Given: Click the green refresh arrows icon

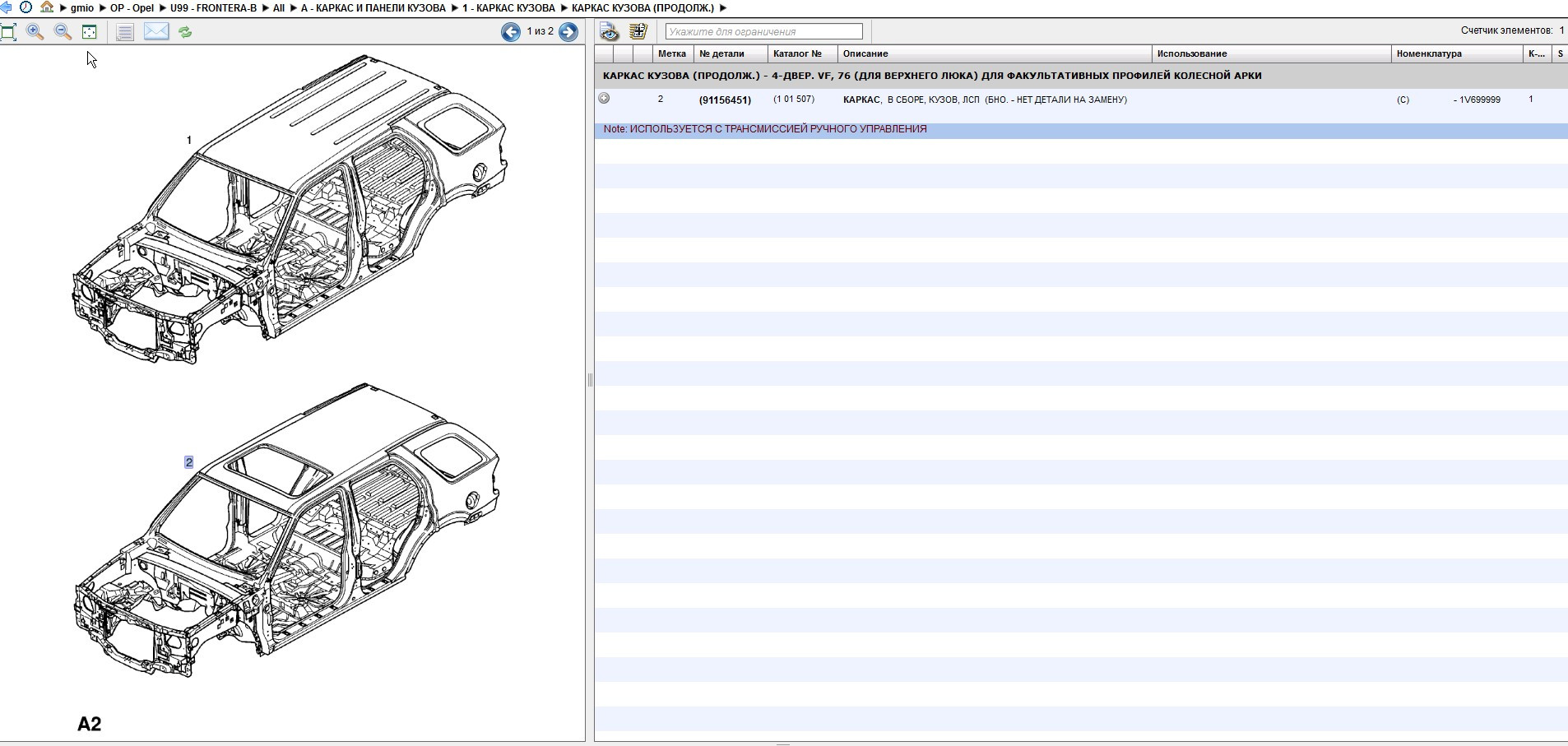Looking at the screenshot, I should pyautogui.click(x=185, y=32).
